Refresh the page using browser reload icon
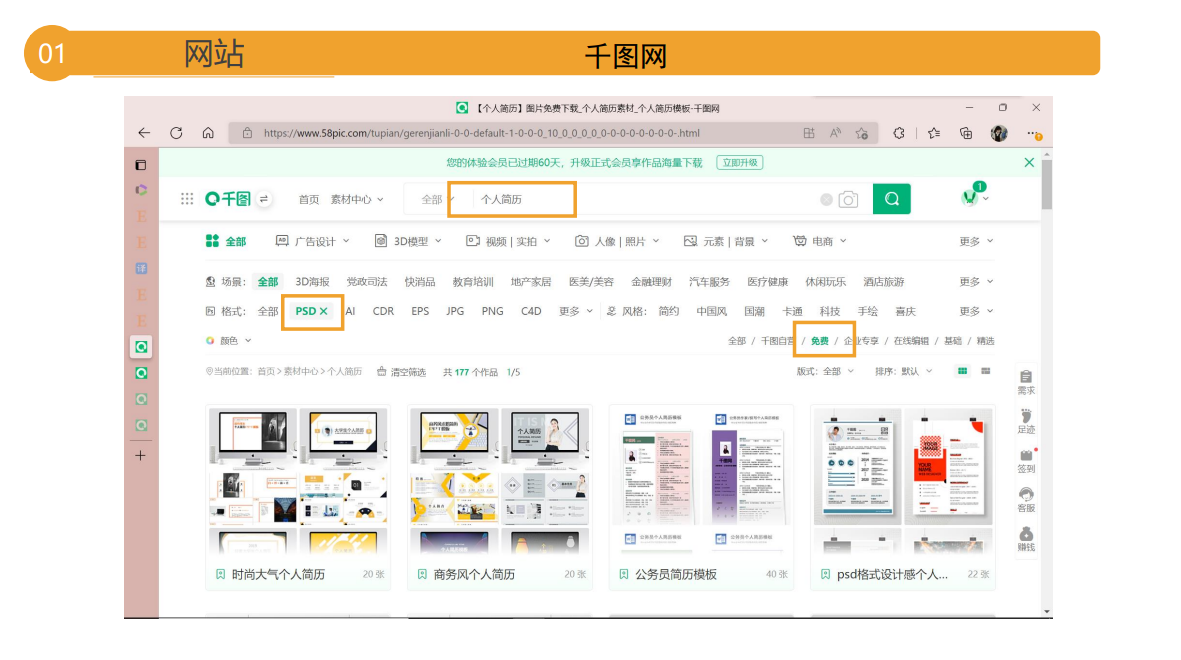Viewport: 1181px width, 660px height. pos(176,133)
